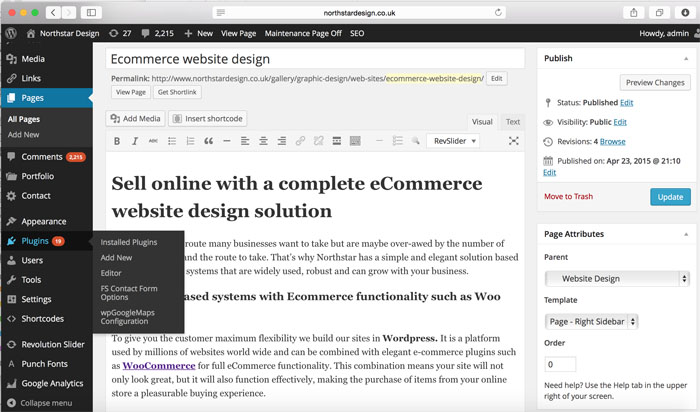Open Google Analytics in the sidebar

[x=46, y=383]
